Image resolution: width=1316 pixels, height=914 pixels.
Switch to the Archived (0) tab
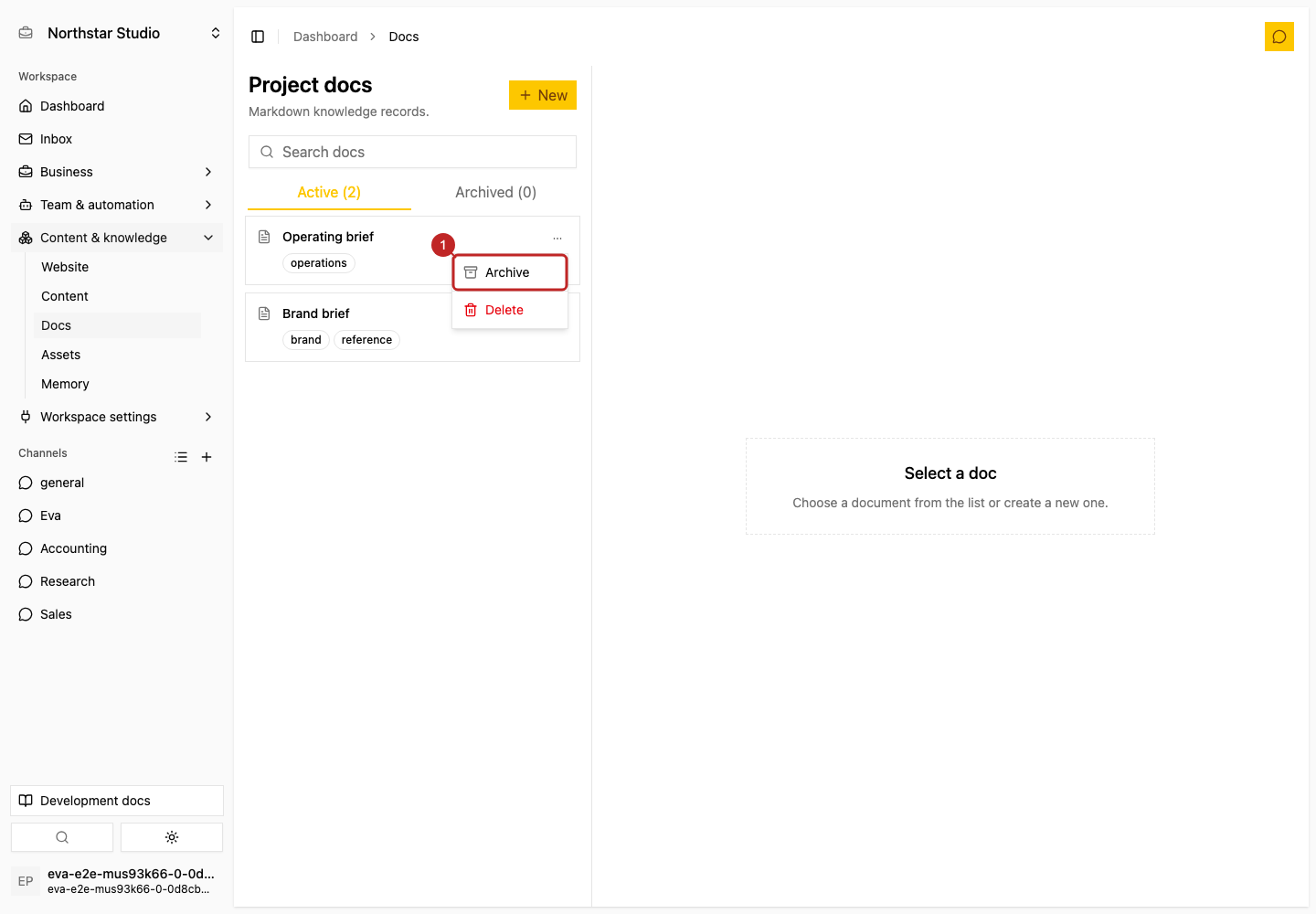tap(495, 192)
